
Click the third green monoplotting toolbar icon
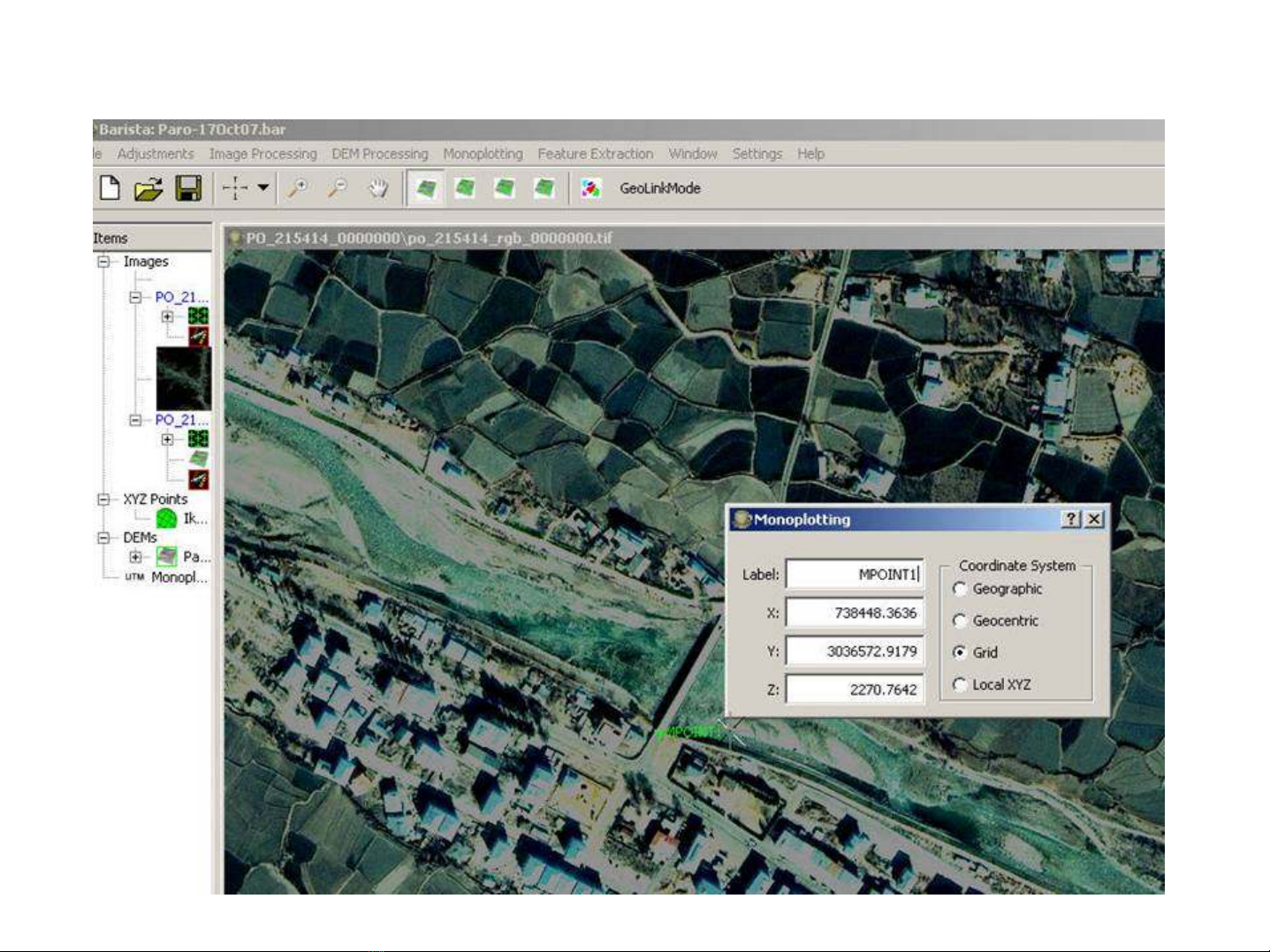[505, 188]
